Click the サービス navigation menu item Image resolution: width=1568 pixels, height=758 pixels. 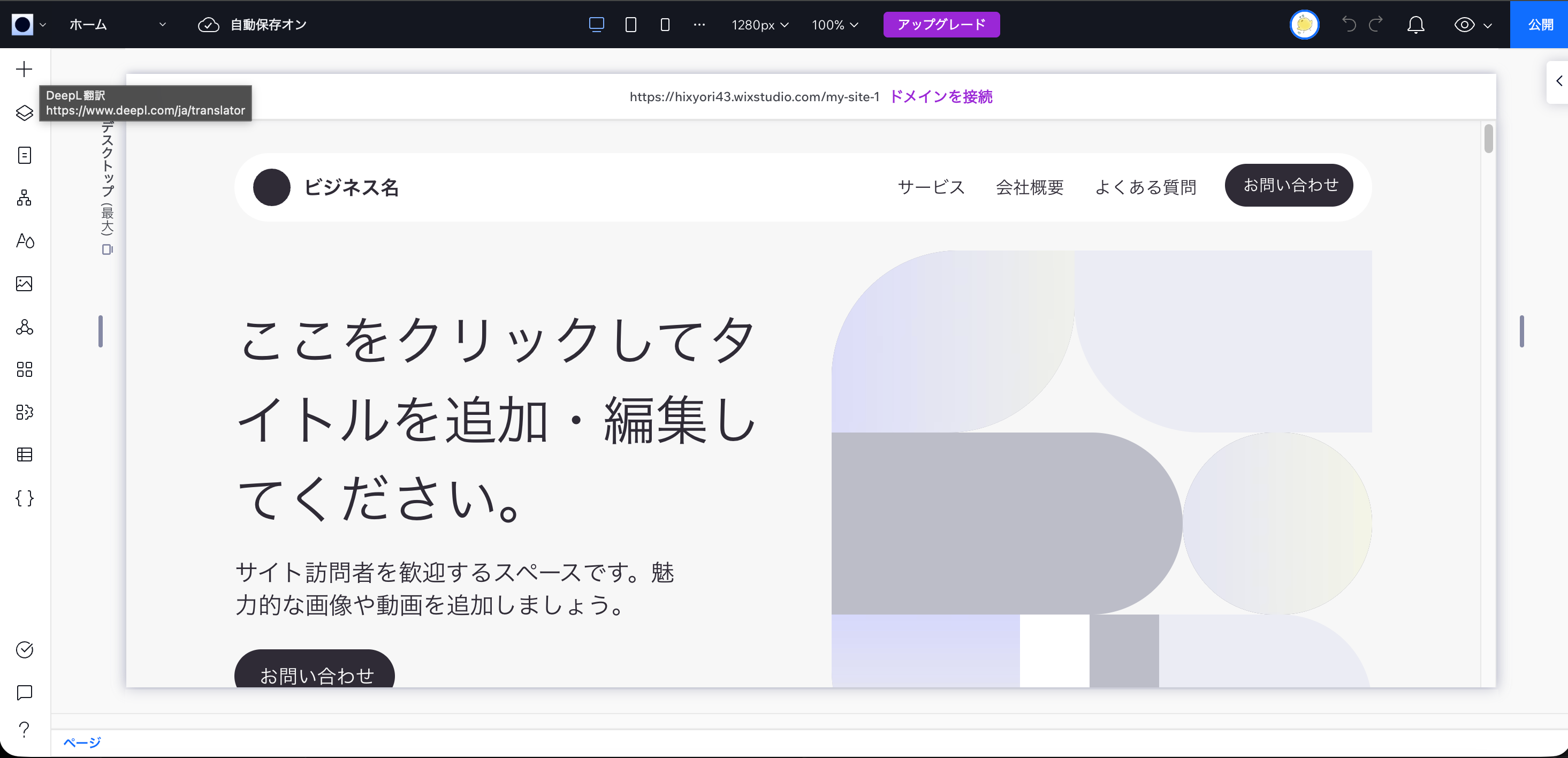pyautogui.click(x=931, y=187)
